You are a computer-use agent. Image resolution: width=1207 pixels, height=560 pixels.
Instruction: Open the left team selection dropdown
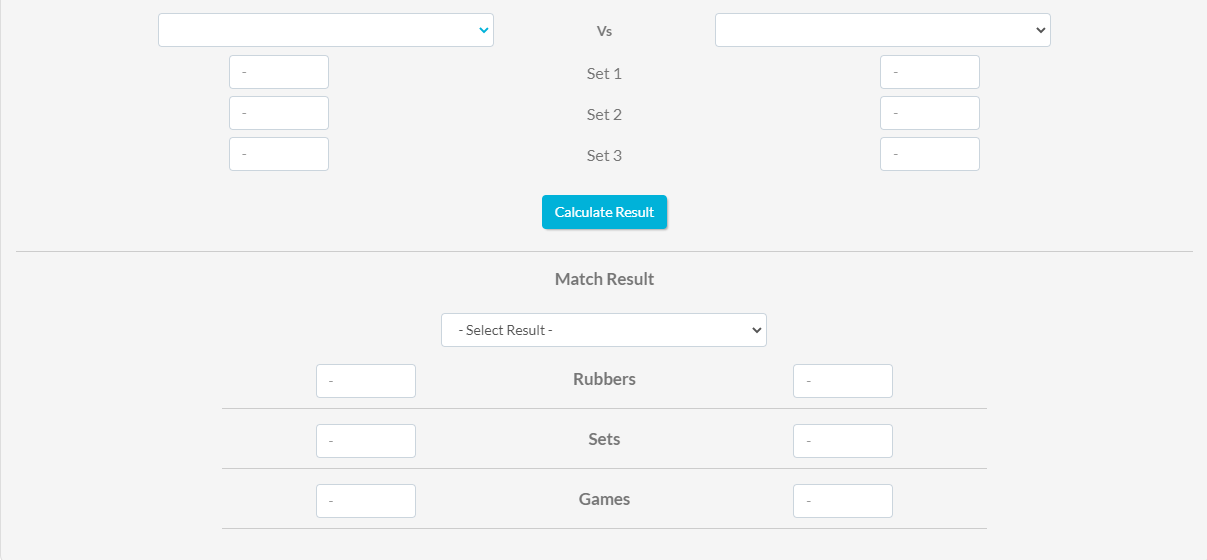pyautogui.click(x=326, y=30)
